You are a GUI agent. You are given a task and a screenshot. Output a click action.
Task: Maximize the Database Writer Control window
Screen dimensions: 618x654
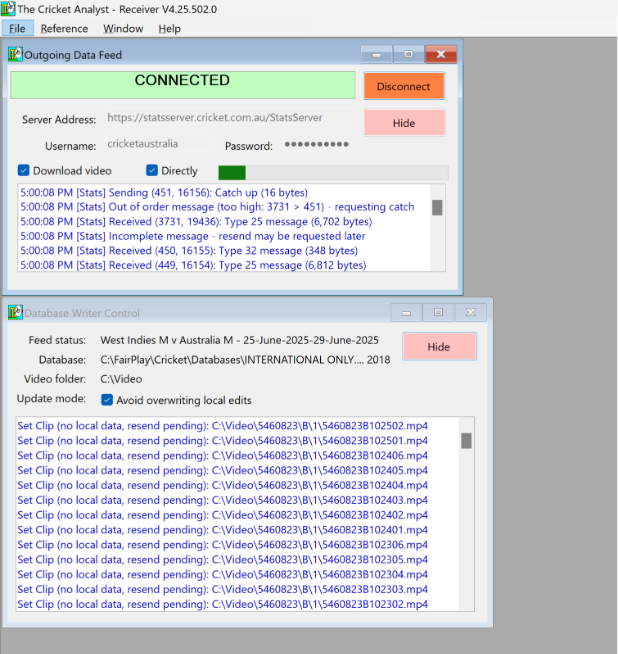438,313
